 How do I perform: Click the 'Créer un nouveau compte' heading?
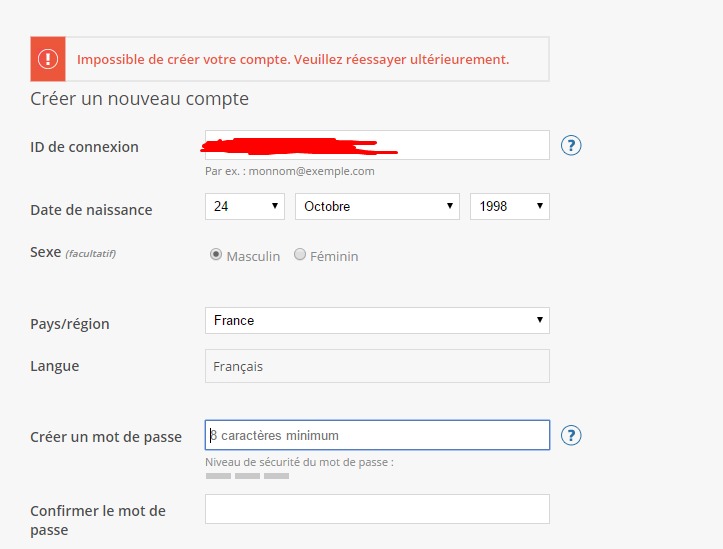[x=139, y=99]
